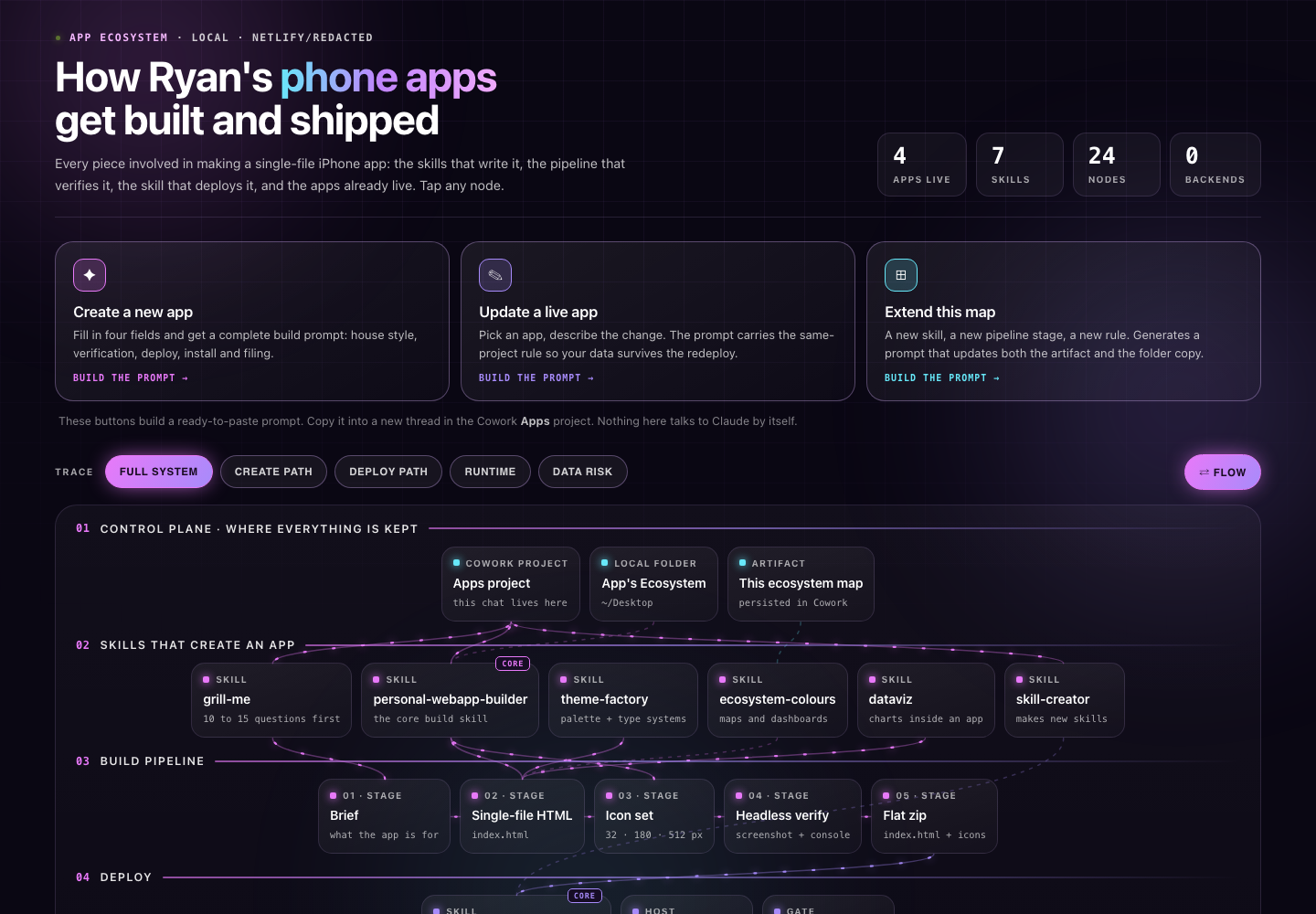Select the CREATE PATH trace filter
1316x914 pixels.
(x=273, y=472)
